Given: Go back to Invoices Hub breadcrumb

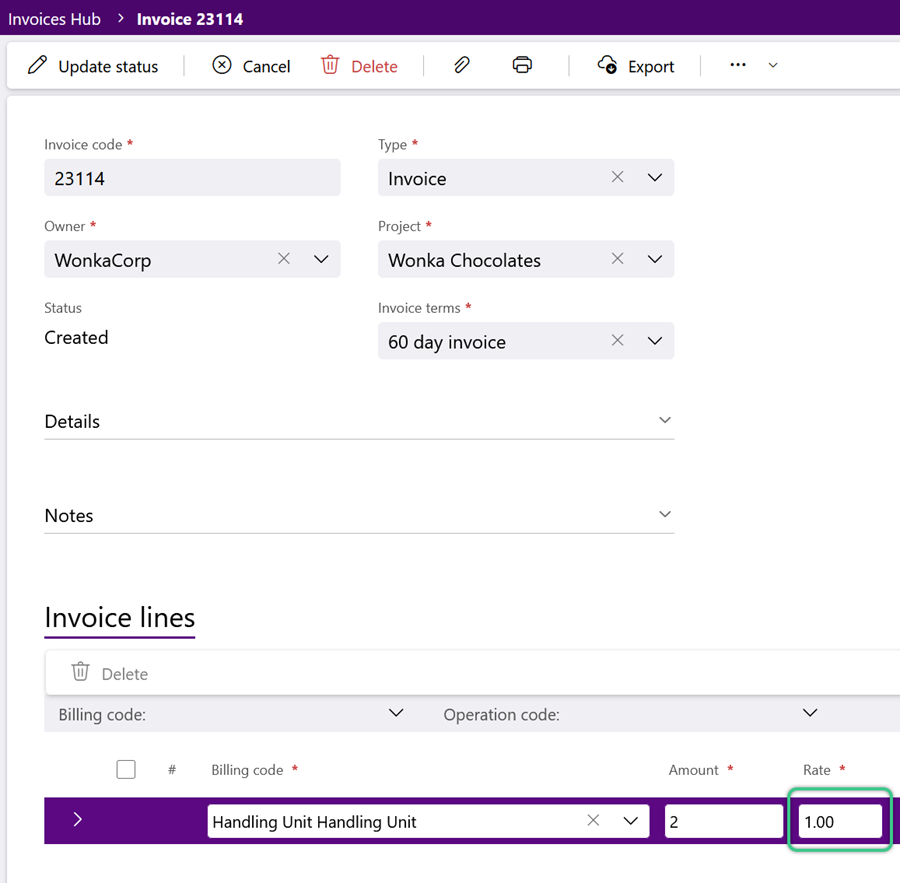Looking at the screenshot, I should coord(55,19).
